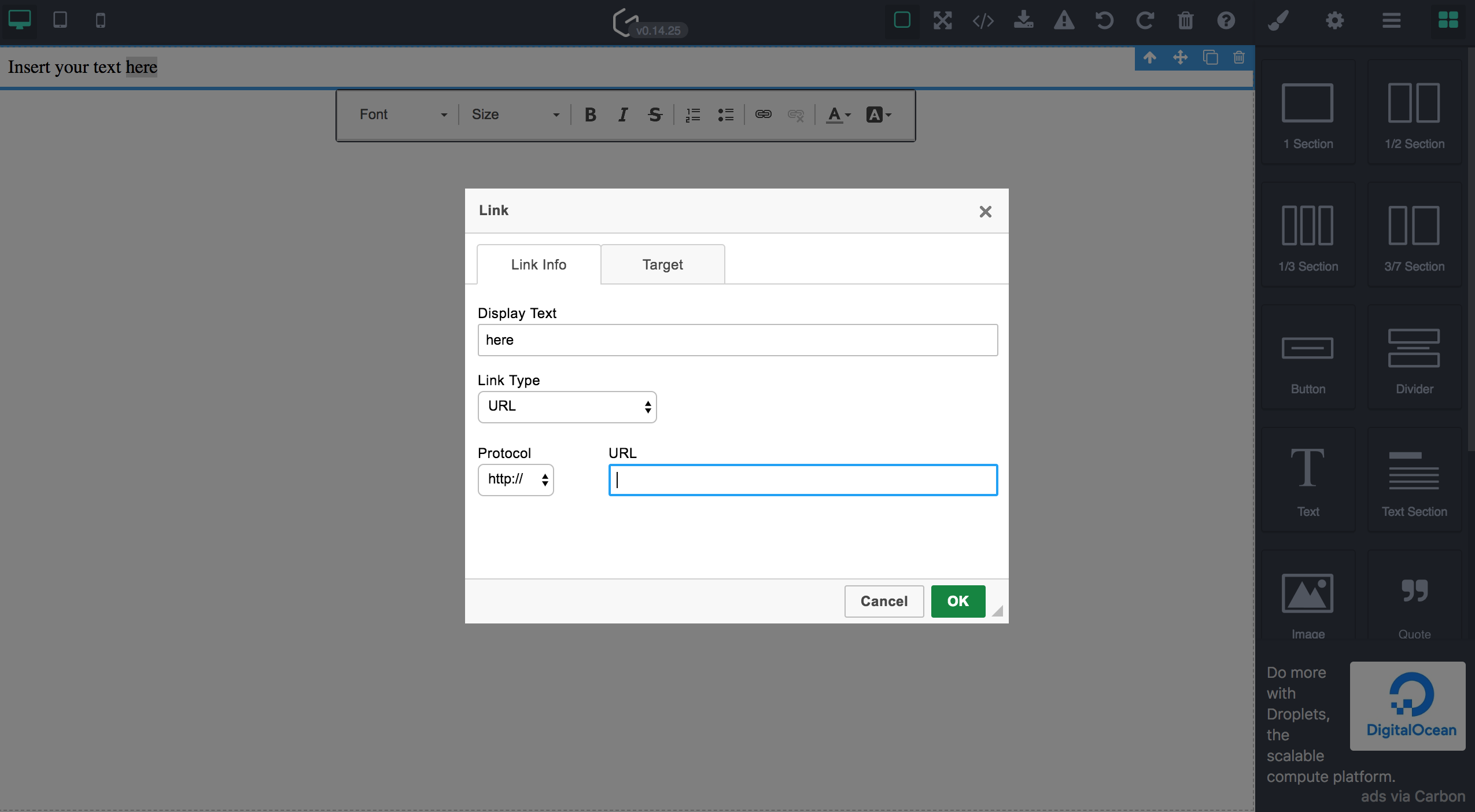Click the Cancel button
This screenshot has width=1475, height=812.
pos(884,601)
